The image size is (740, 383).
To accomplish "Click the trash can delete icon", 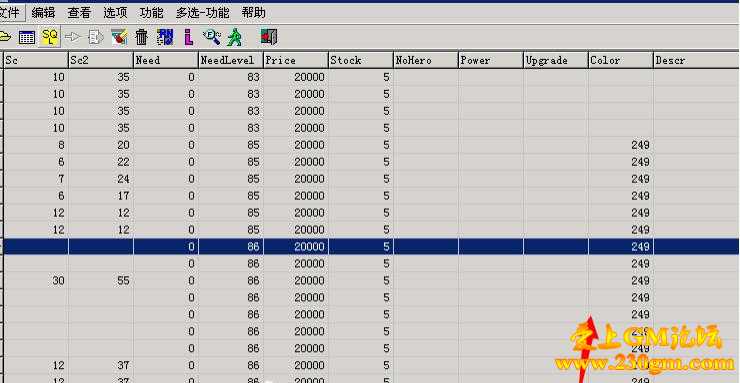I will [141, 37].
